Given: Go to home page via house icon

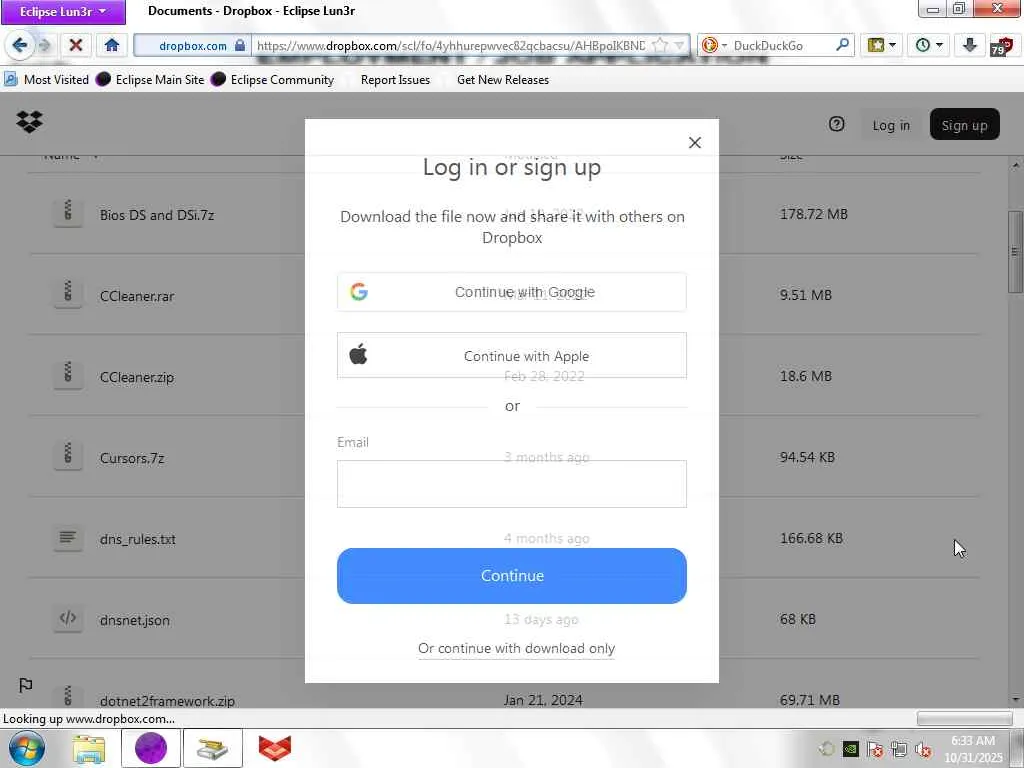Looking at the screenshot, I should 112,45.
